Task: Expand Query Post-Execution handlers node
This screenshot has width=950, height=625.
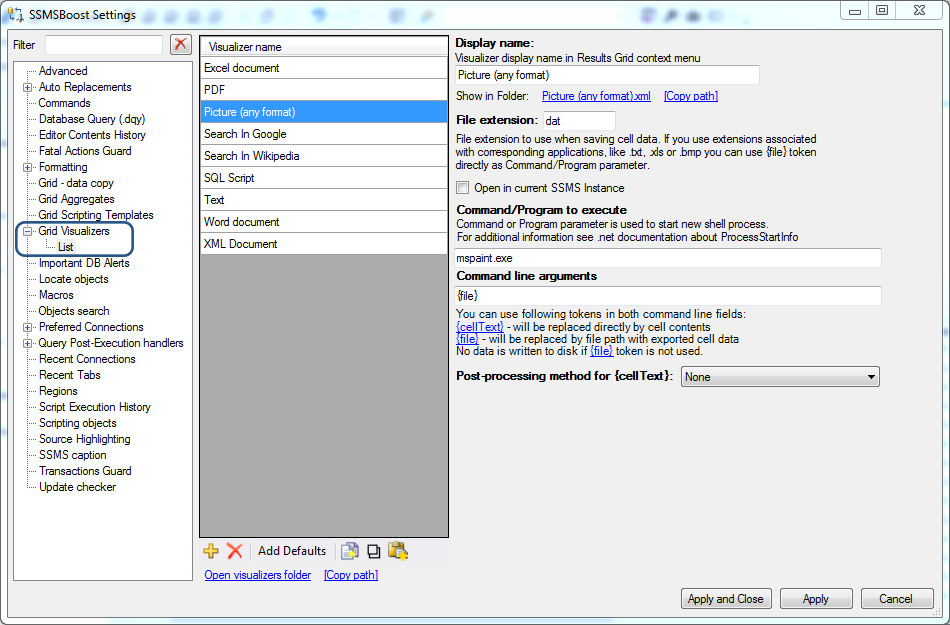Action: (x=27, y=343)
